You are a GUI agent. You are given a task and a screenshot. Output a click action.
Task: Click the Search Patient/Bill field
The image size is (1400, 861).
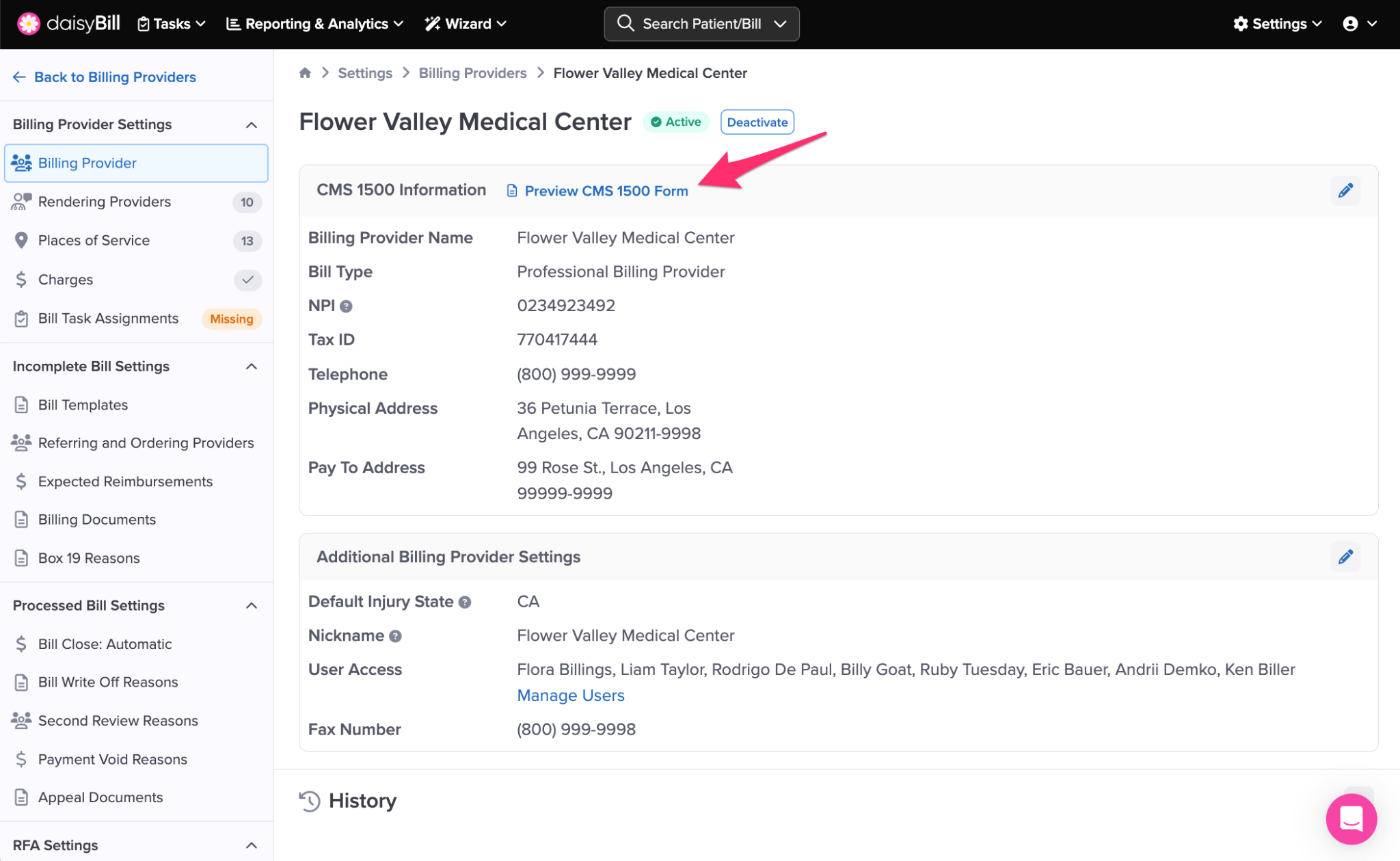point(701,24)
